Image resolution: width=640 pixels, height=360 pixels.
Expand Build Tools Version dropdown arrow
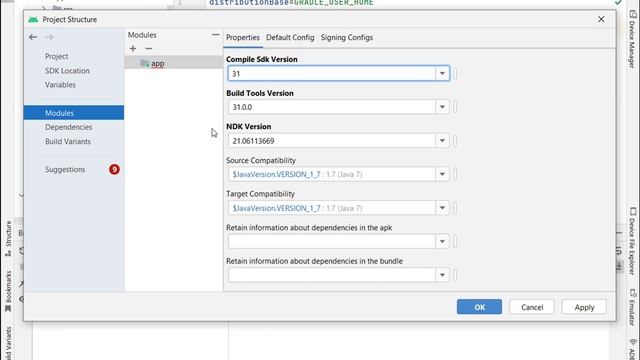(x=442, y=107)
